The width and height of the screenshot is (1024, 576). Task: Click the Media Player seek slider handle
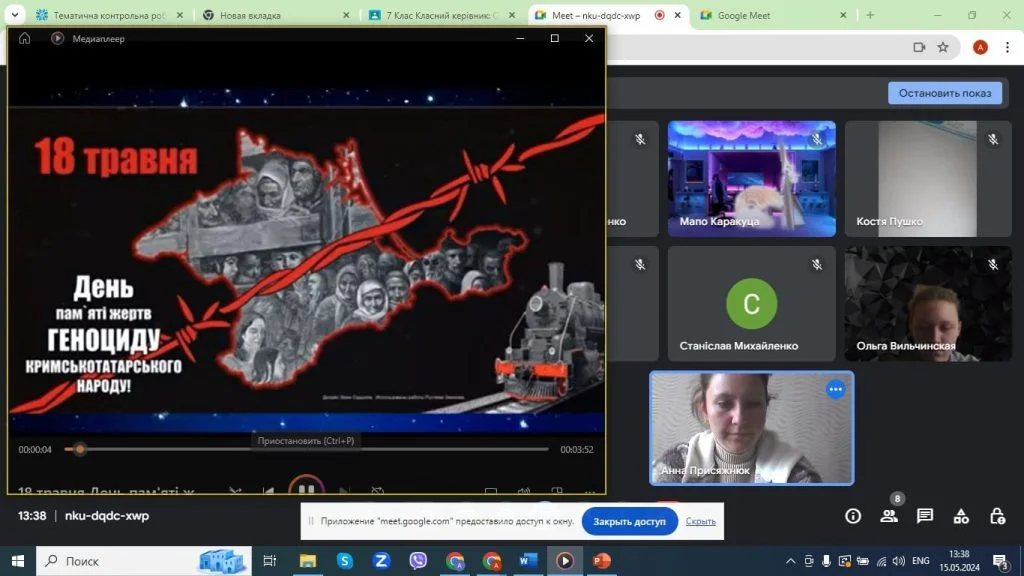coord(80,449)
